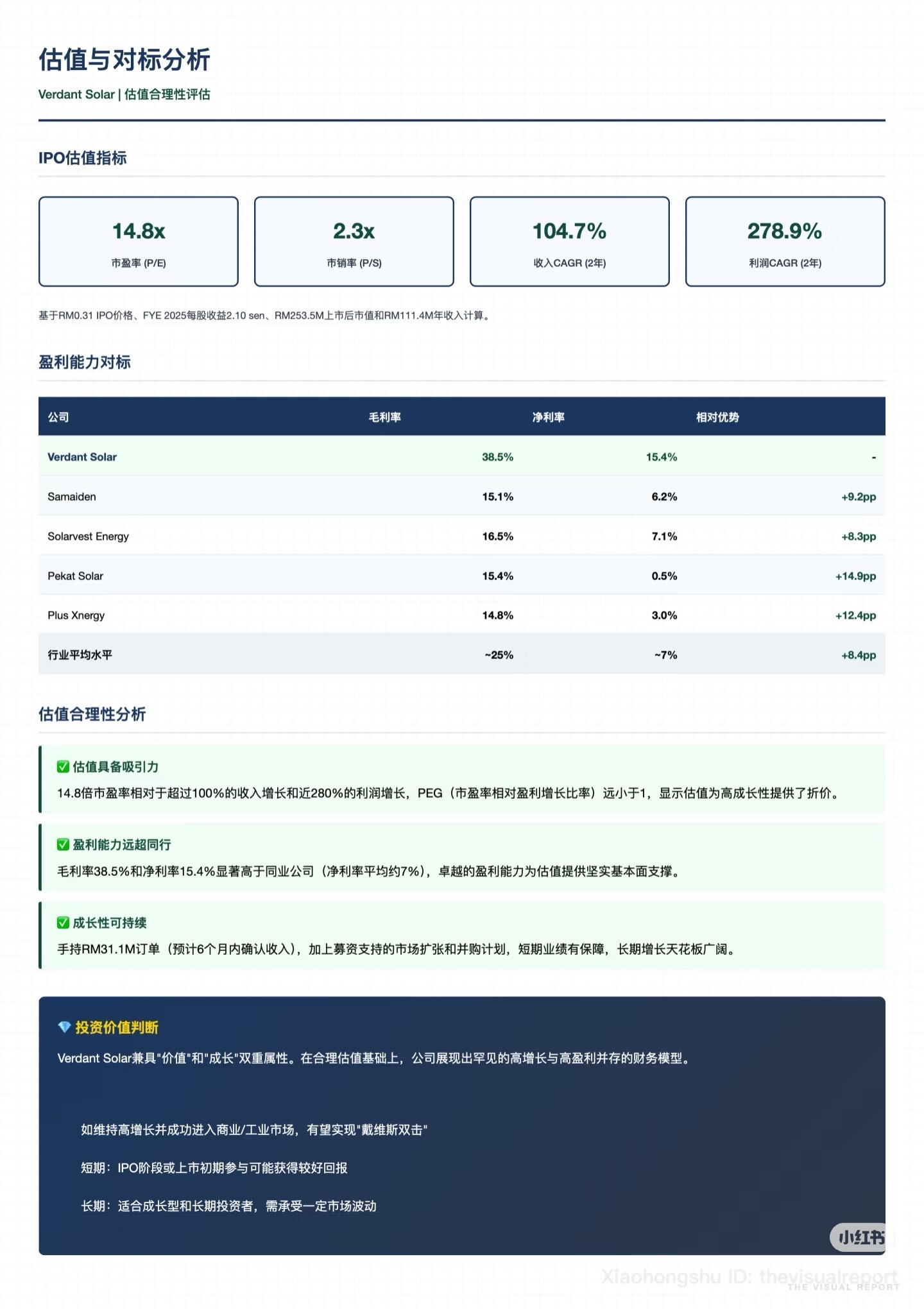Click Plus Xnergy's 14.8% gross margin
Screen dimensions: 924x1309
click(x=497, y=615)
